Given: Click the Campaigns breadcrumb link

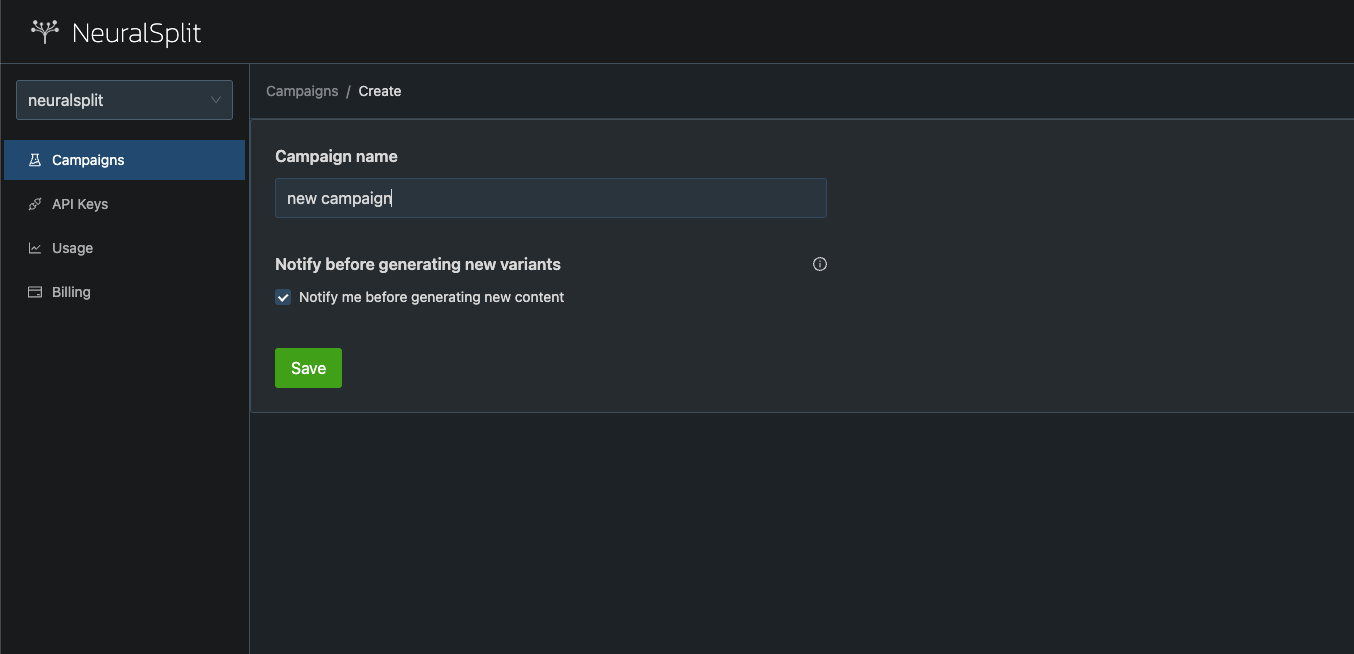Looking at the screenshot, I should (302, 91).
